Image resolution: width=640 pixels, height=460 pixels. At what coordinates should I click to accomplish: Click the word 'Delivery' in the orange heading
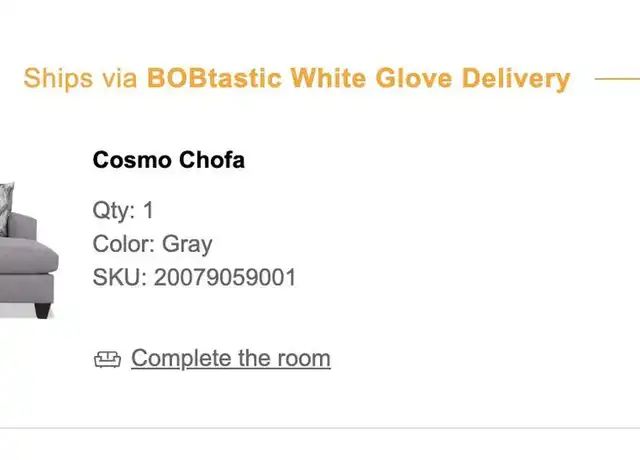[516, 78]
